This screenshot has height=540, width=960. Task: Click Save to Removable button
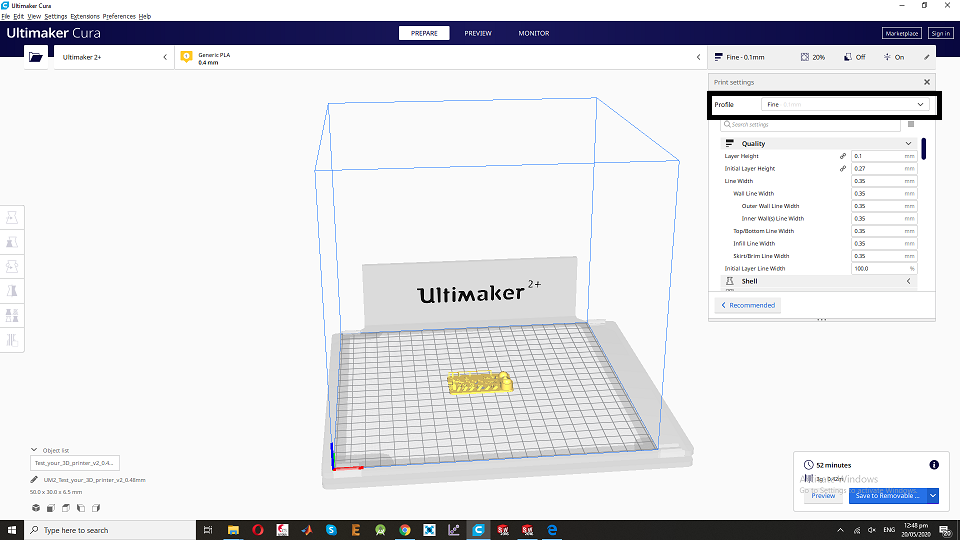coord(888,495)
